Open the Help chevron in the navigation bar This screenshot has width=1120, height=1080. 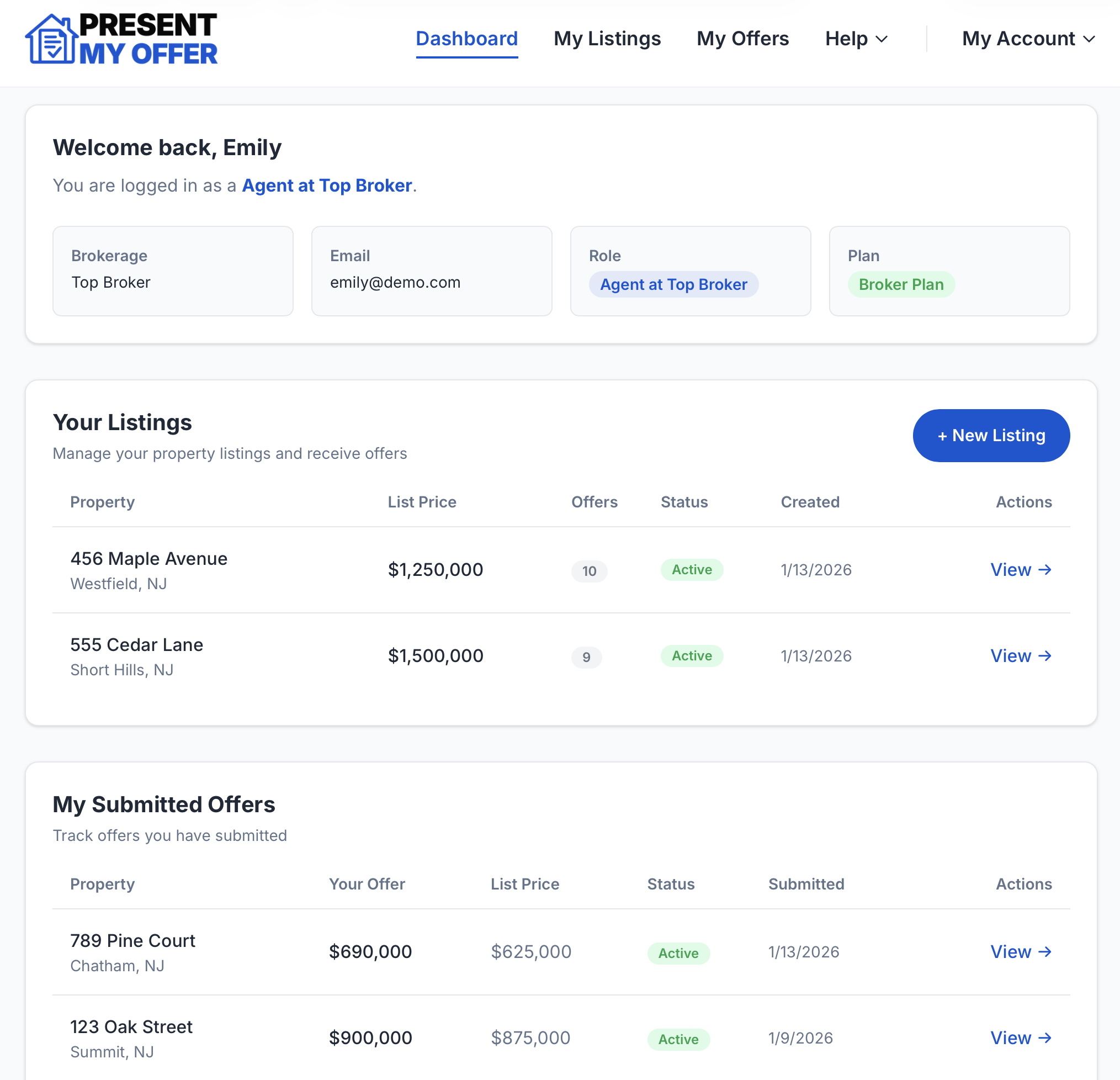(882, 39)
